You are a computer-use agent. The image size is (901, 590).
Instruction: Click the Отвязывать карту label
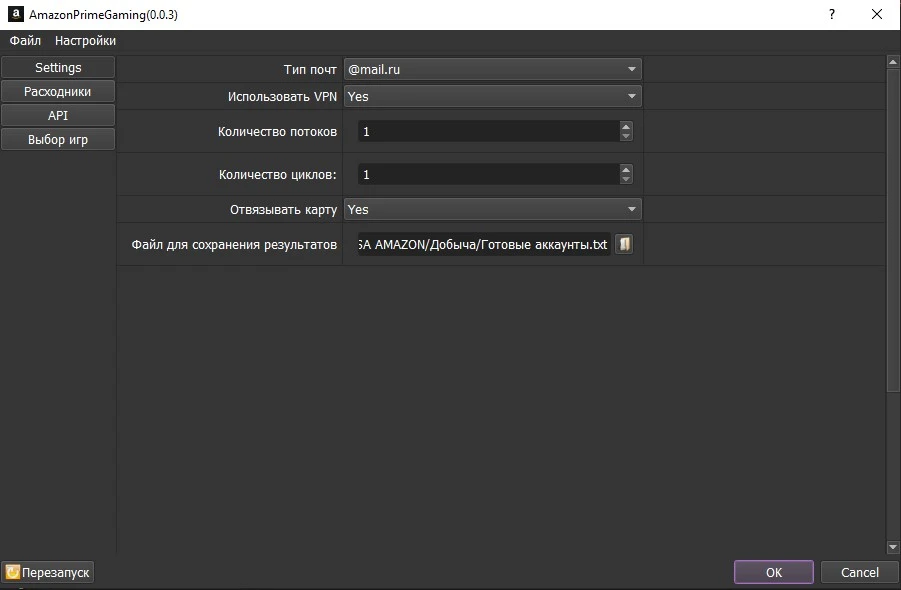click(283, 210)
